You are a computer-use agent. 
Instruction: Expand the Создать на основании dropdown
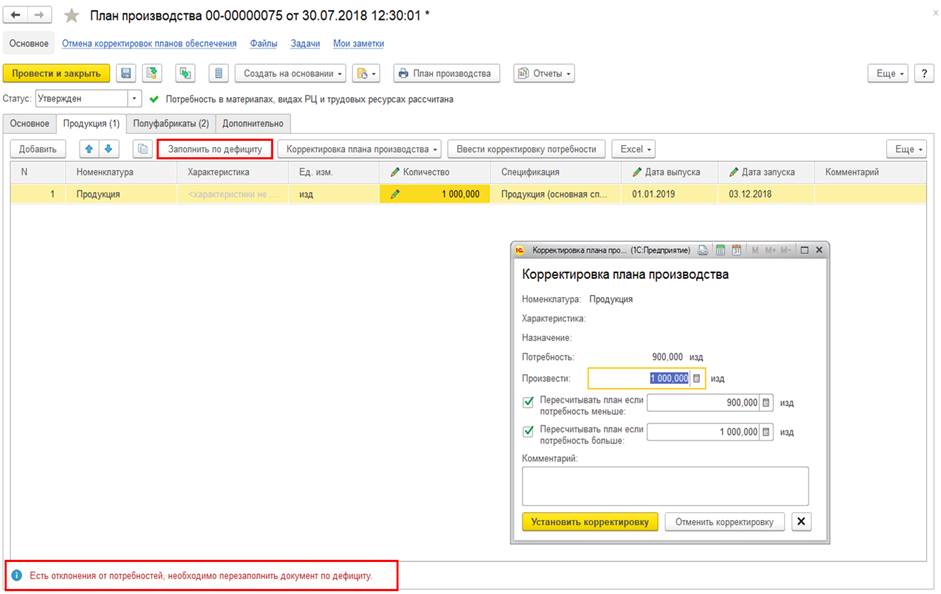coord(290,73)
